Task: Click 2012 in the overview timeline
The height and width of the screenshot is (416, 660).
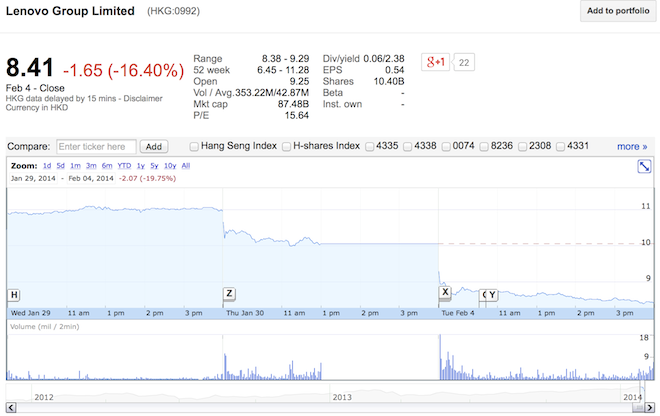Action: pyautogui.click(x=44, y=397)
